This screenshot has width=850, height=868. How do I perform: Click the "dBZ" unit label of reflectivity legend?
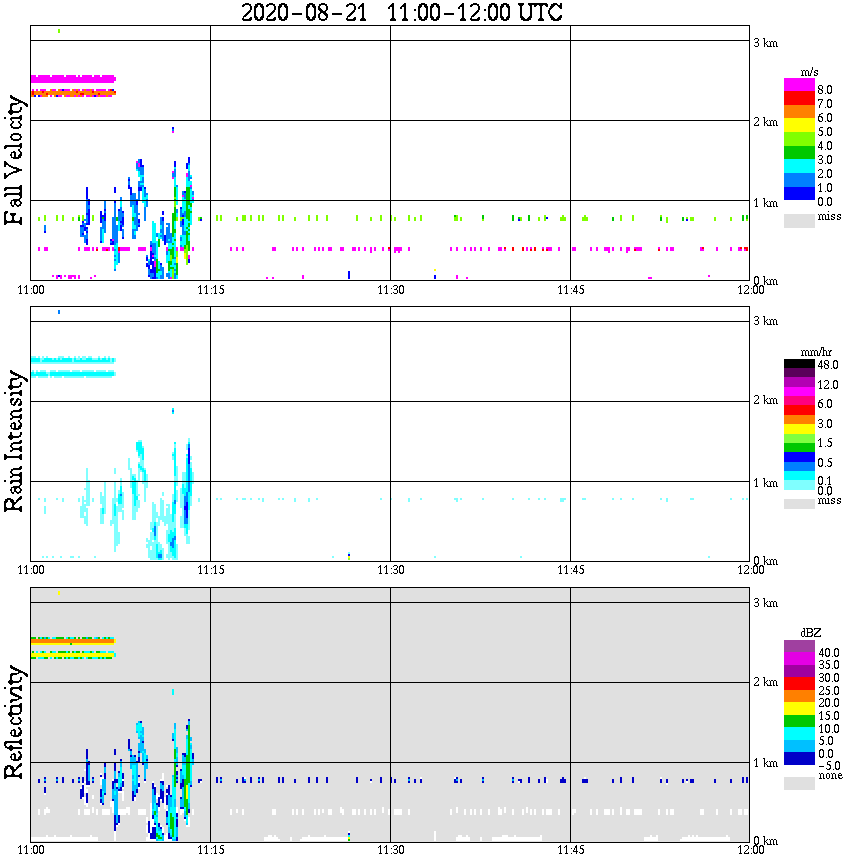tap(810, 632)
